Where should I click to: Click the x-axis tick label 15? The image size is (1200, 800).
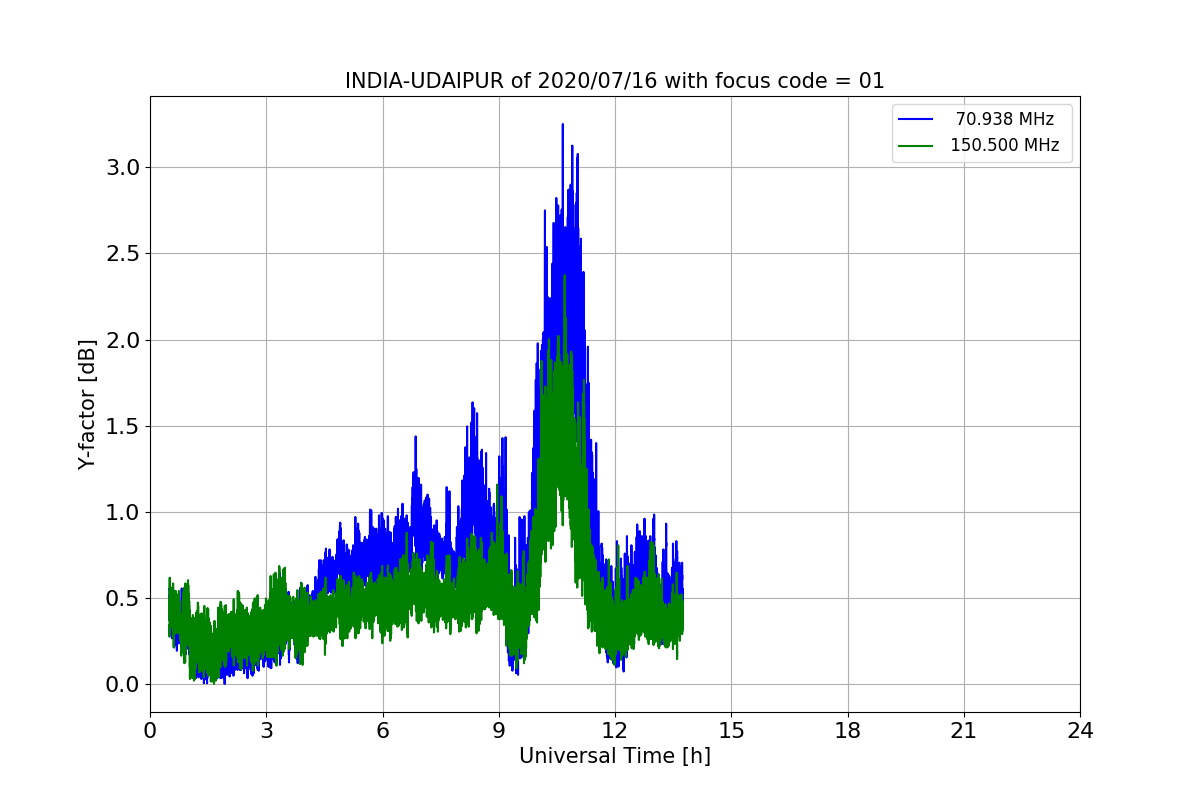click(x=731, y=731)
